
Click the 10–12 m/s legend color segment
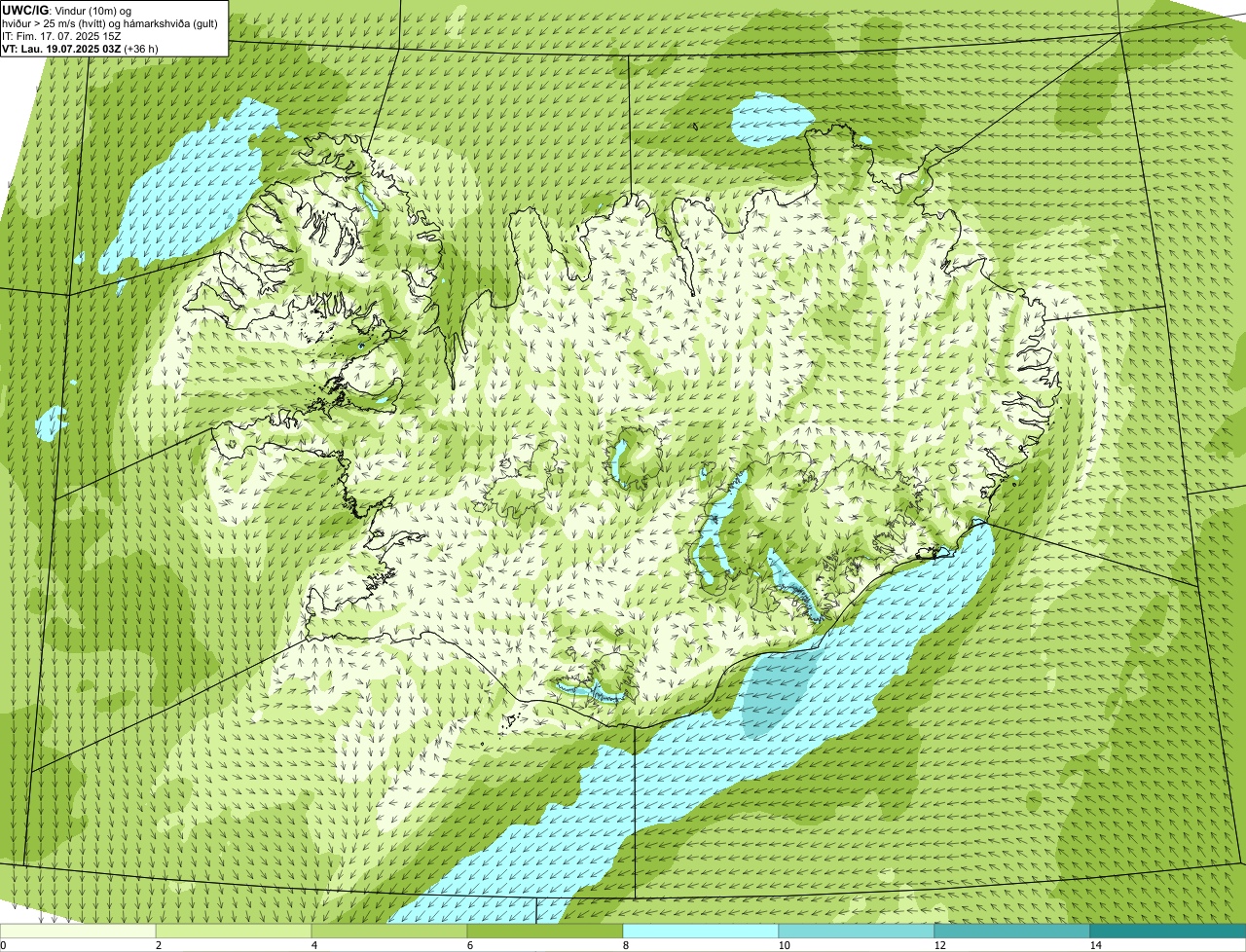click(x=857, y=931)
